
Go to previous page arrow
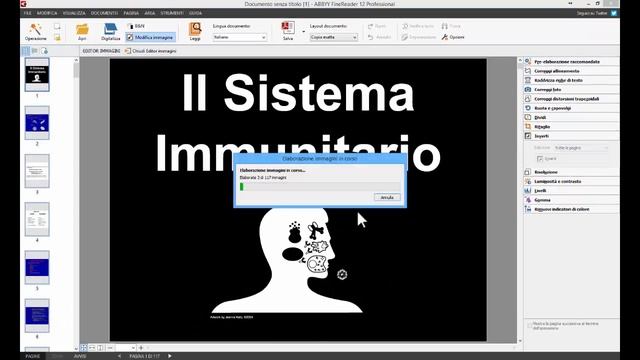pyautogui.click(x=119, y=356)
